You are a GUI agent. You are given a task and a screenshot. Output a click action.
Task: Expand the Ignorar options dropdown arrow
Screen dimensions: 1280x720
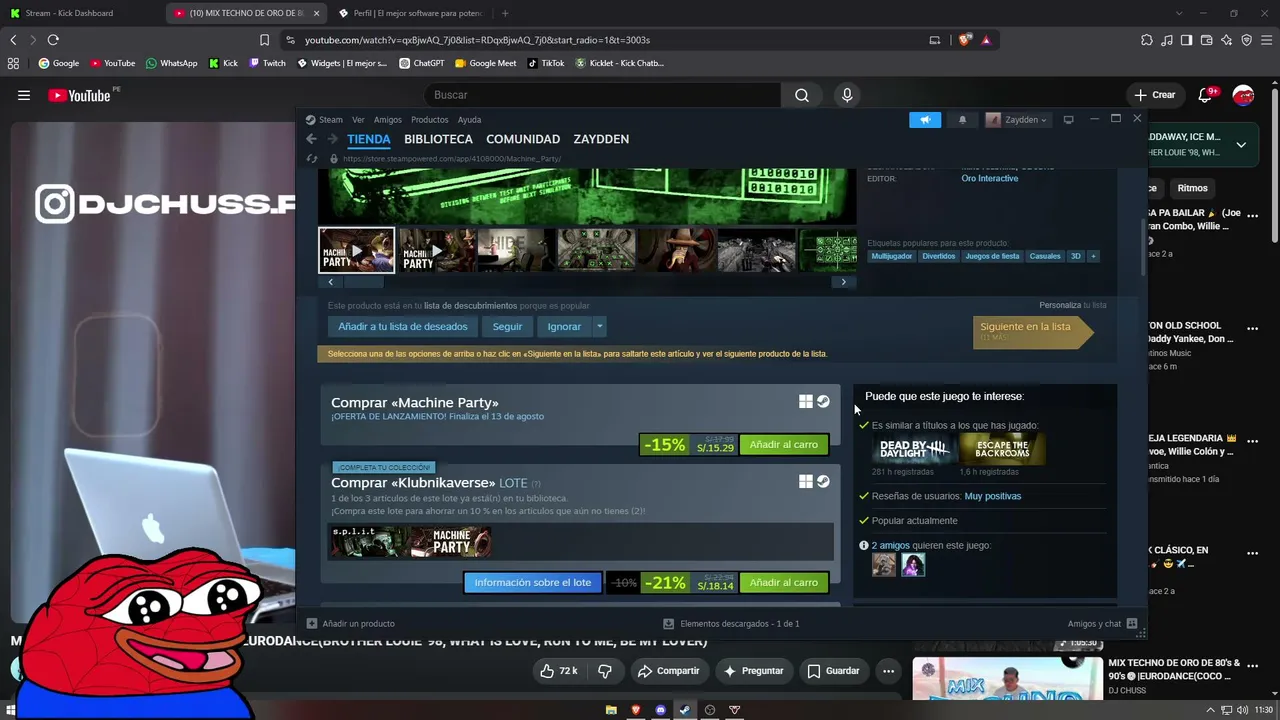pos(599,326)
